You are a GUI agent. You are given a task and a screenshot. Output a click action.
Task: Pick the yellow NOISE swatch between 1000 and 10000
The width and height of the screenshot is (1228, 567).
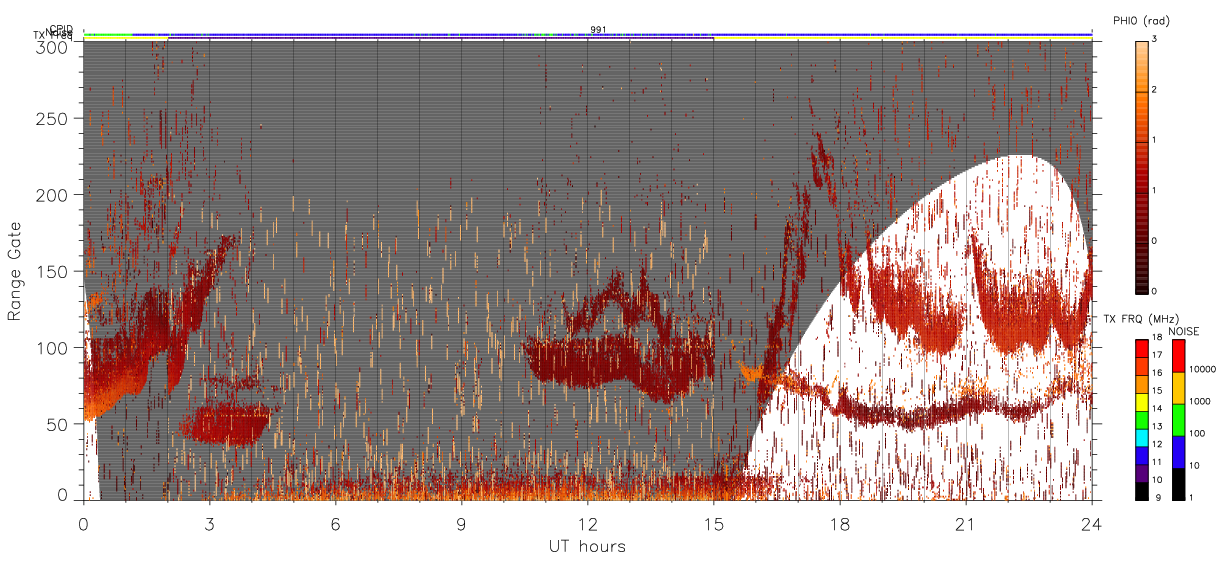[1179, 388]
